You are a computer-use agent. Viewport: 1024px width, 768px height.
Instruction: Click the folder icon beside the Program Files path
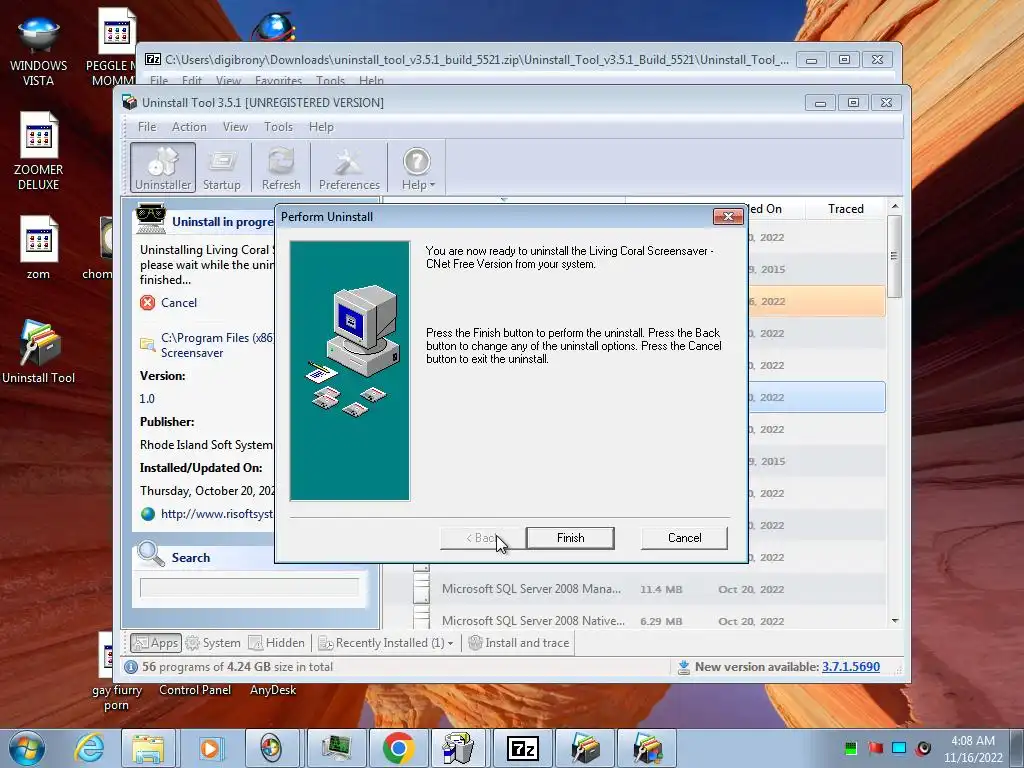tap(148, 344)
